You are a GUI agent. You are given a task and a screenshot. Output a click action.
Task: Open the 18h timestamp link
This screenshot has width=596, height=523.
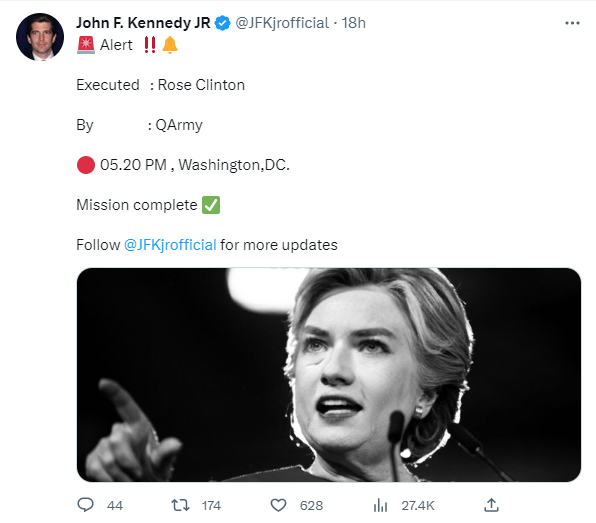pyautogui.click(x=353, y=23)
